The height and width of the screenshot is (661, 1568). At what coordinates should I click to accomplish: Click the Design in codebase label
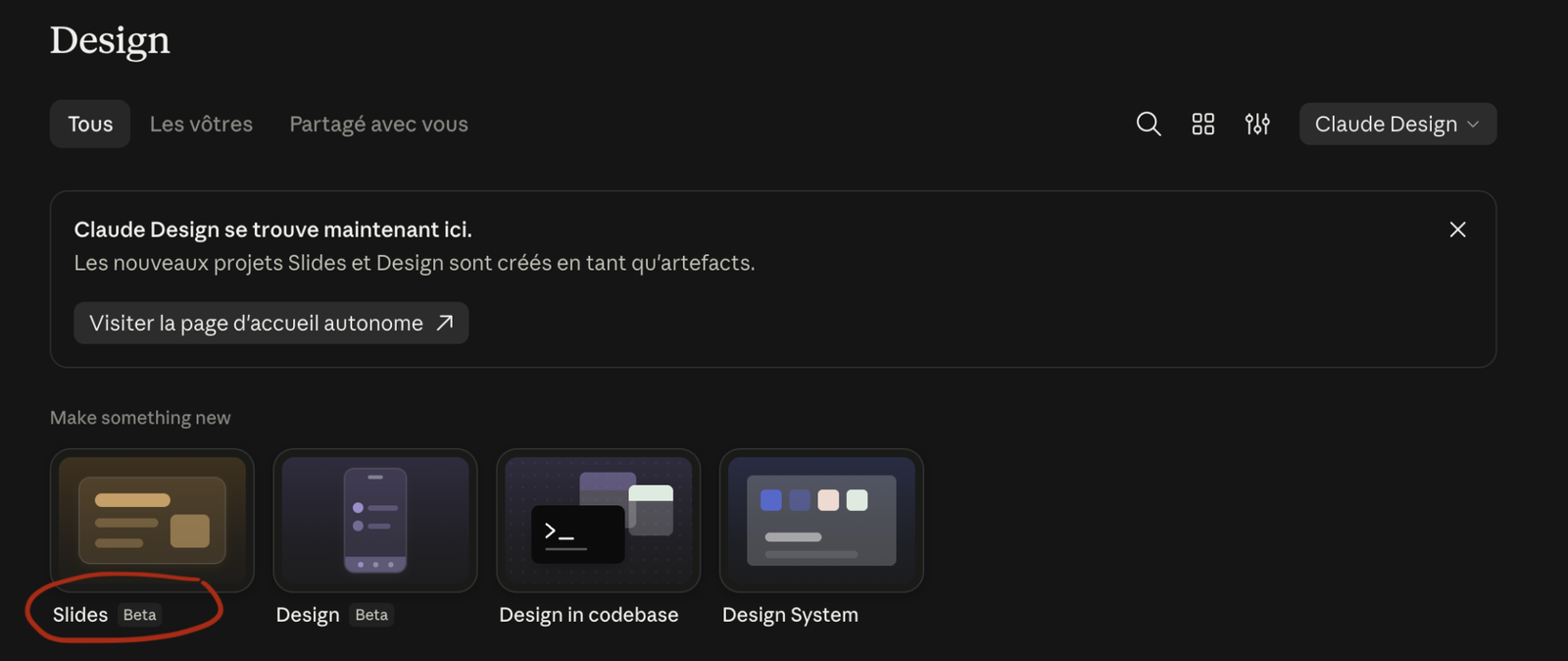pyautogui.click(x=589, y=615)
